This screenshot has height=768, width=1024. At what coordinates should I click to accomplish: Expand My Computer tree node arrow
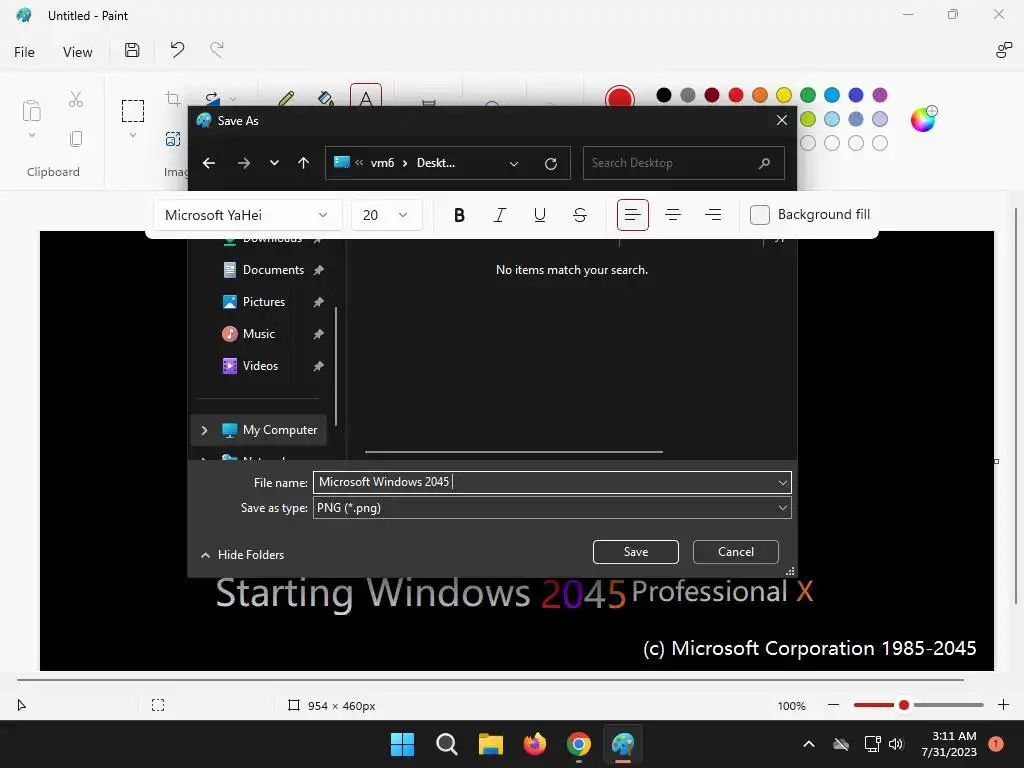pos(204,430)
